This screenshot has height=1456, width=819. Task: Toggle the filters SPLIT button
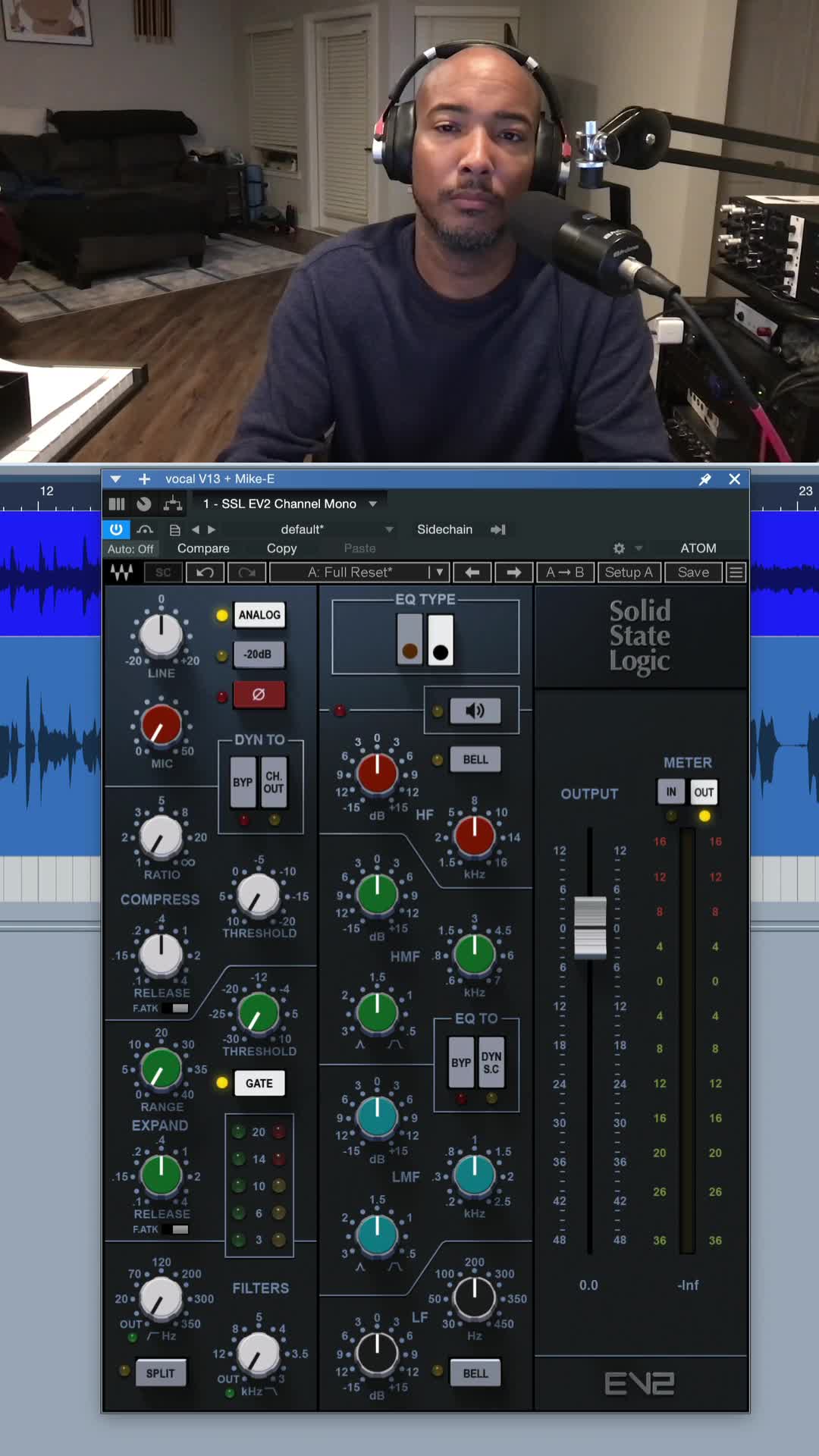[x=160, y=1373]
